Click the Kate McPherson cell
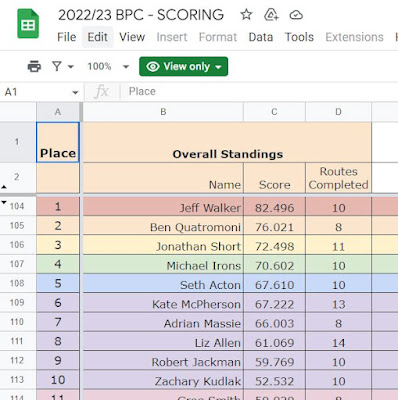This screenshot has width=398, height=400. 163,303
